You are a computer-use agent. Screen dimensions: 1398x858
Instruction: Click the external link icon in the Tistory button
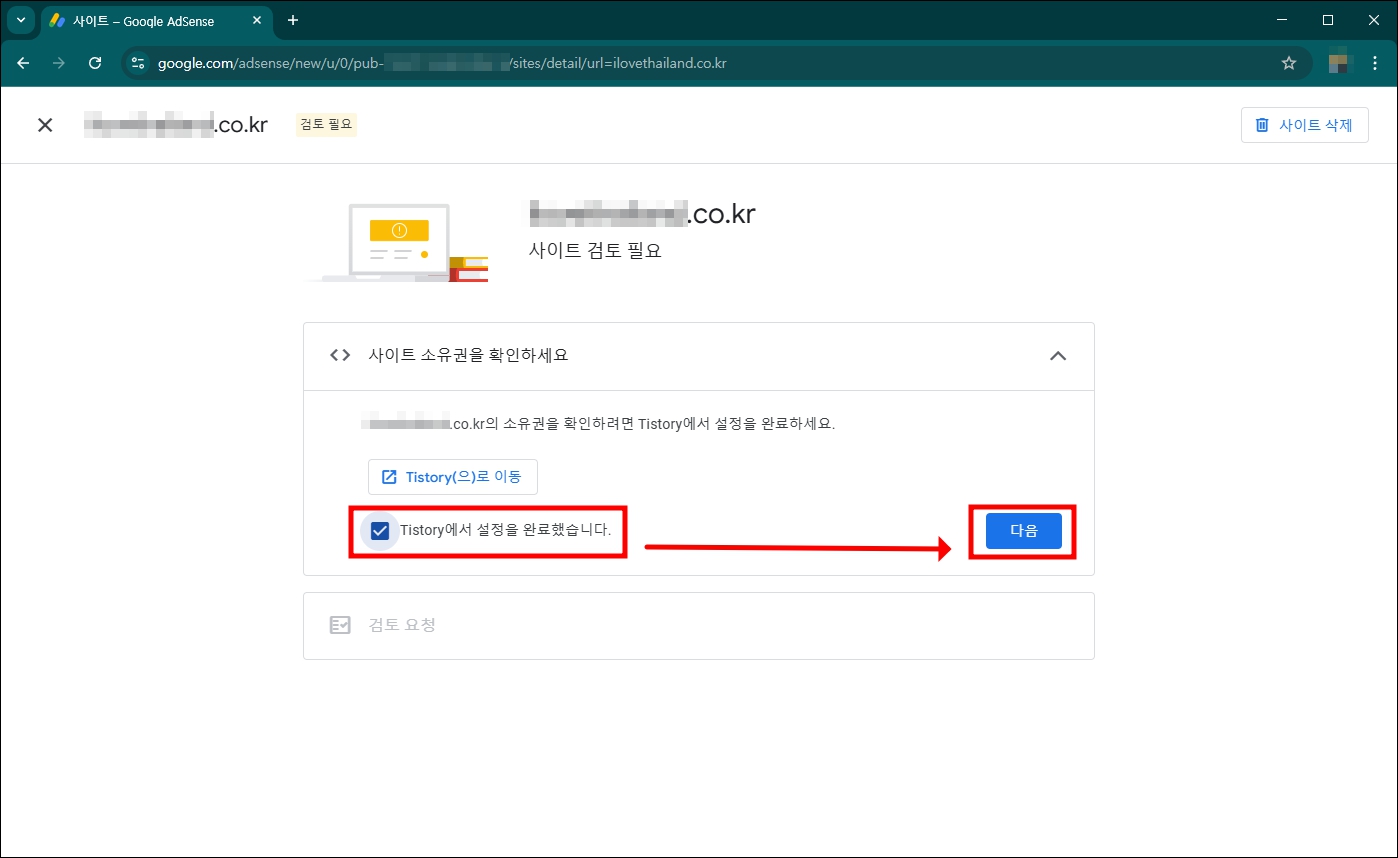click(388, 477)
